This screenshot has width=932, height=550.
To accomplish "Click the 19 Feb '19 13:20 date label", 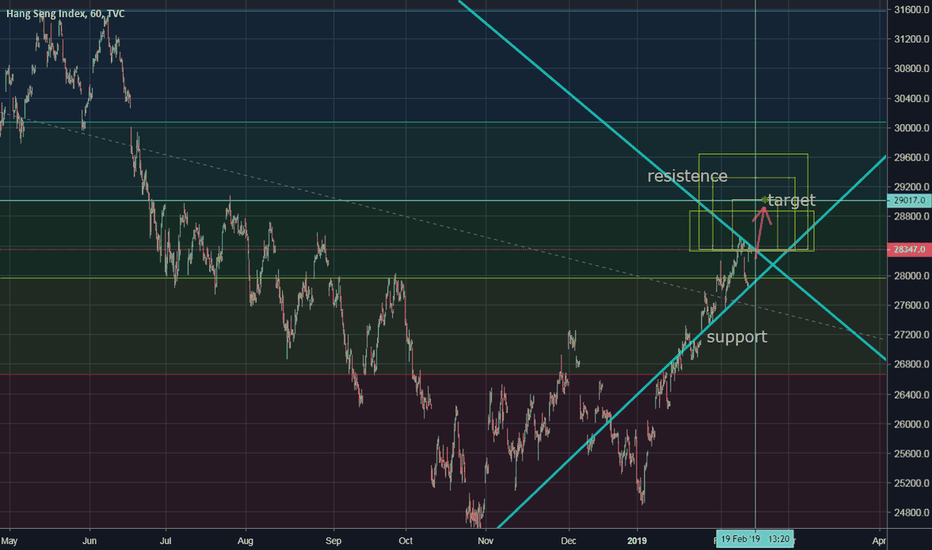I will coord(755,539).
